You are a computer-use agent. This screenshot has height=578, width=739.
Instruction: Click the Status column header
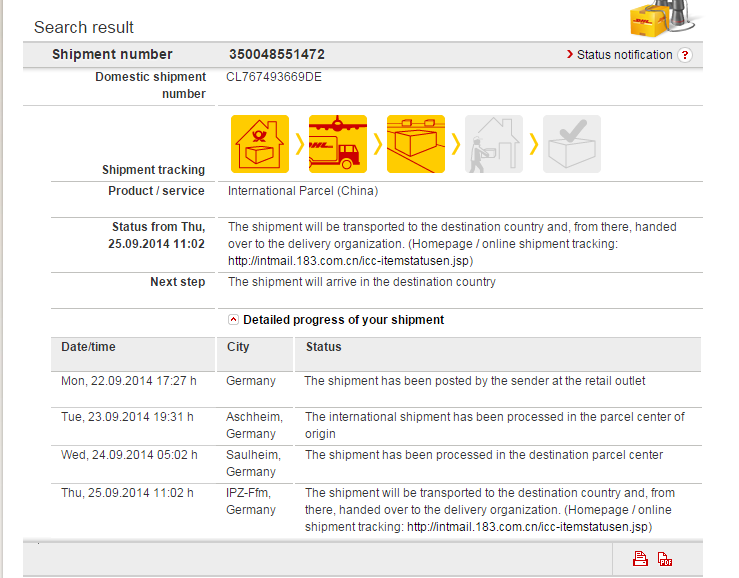pyautogui.click(x=323, y=347)
